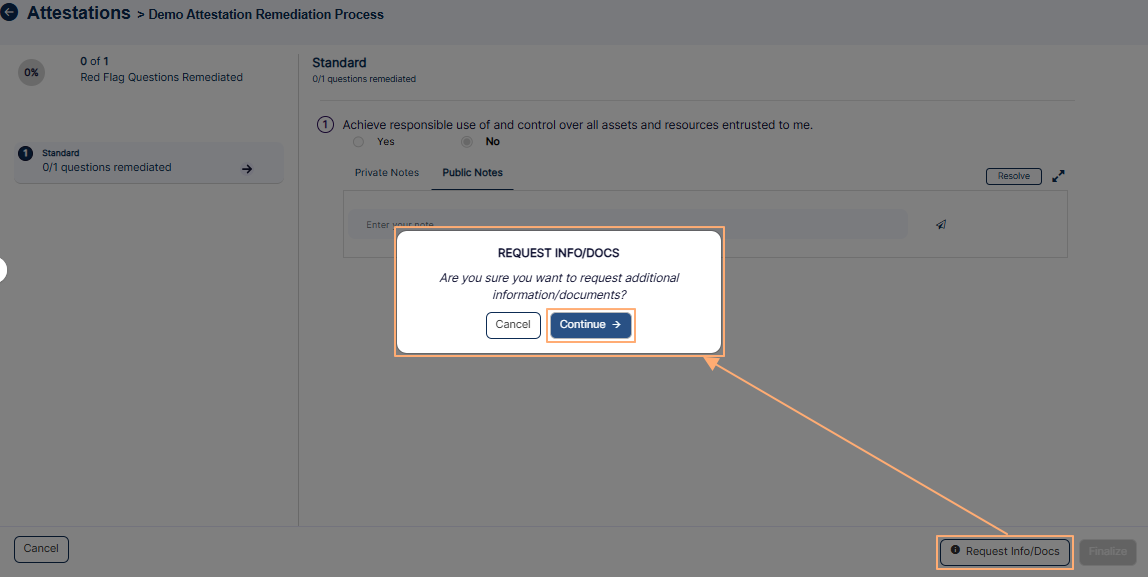Switch to the Public Notes tab
1148x577 pixels.
tap(472, 172)
